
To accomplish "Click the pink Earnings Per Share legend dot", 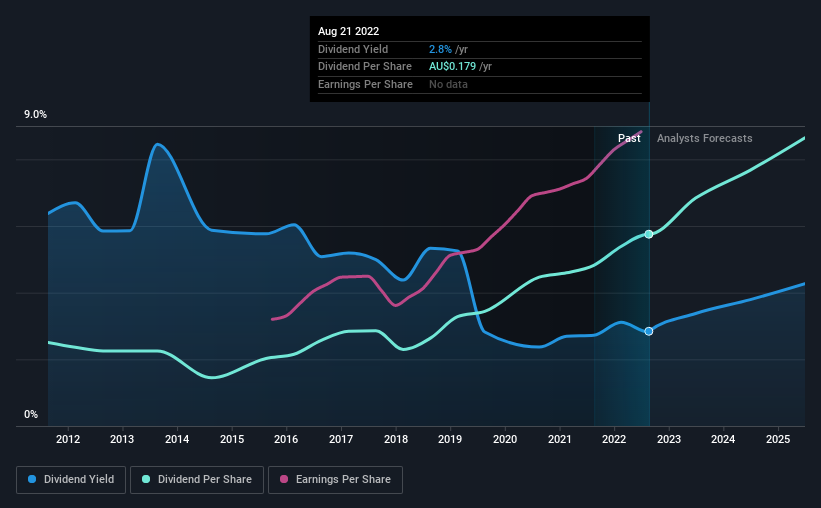I will click(x=284, y=479).
